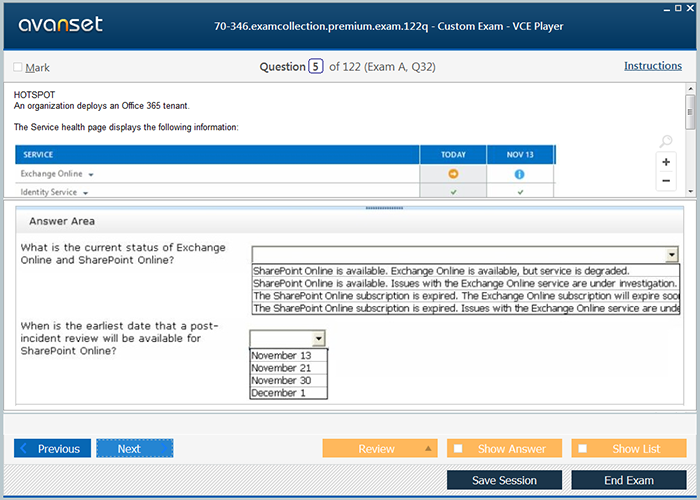The height and width of the screenshot is (500, 700).
Task: Choose November 13 from the date list
Action: 288,356
